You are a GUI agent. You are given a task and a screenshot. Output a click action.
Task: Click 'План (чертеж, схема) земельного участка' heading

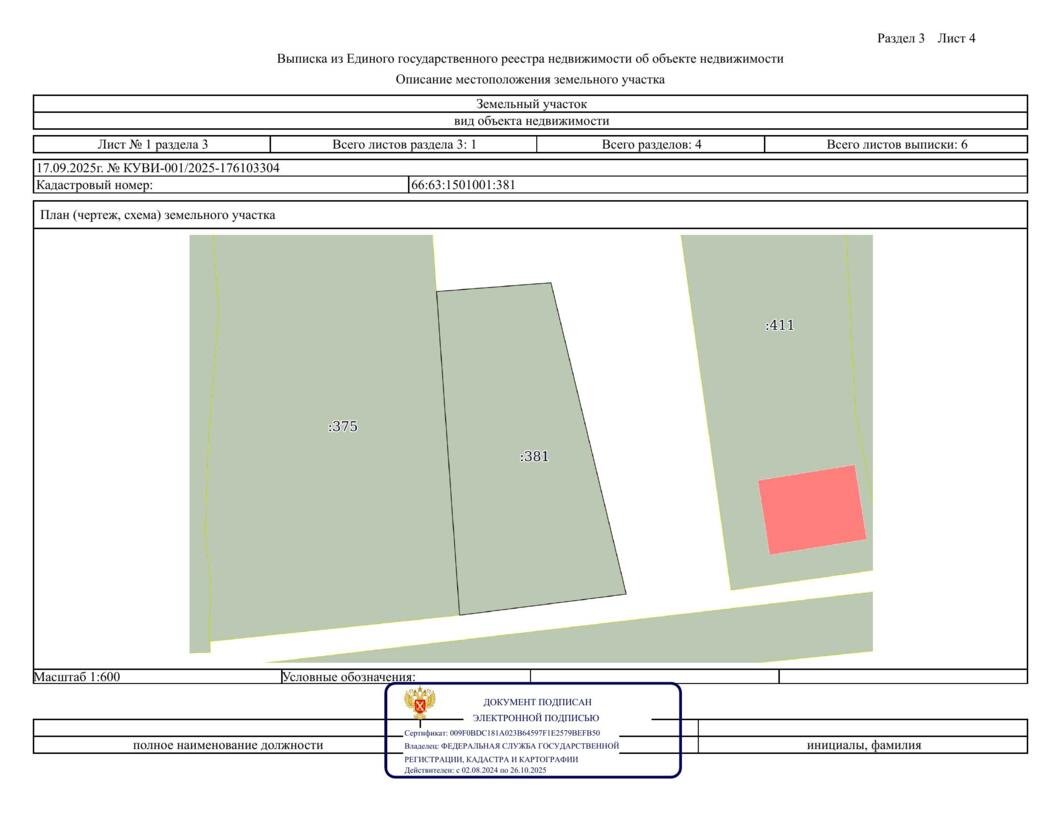click(x=157, y=215)
